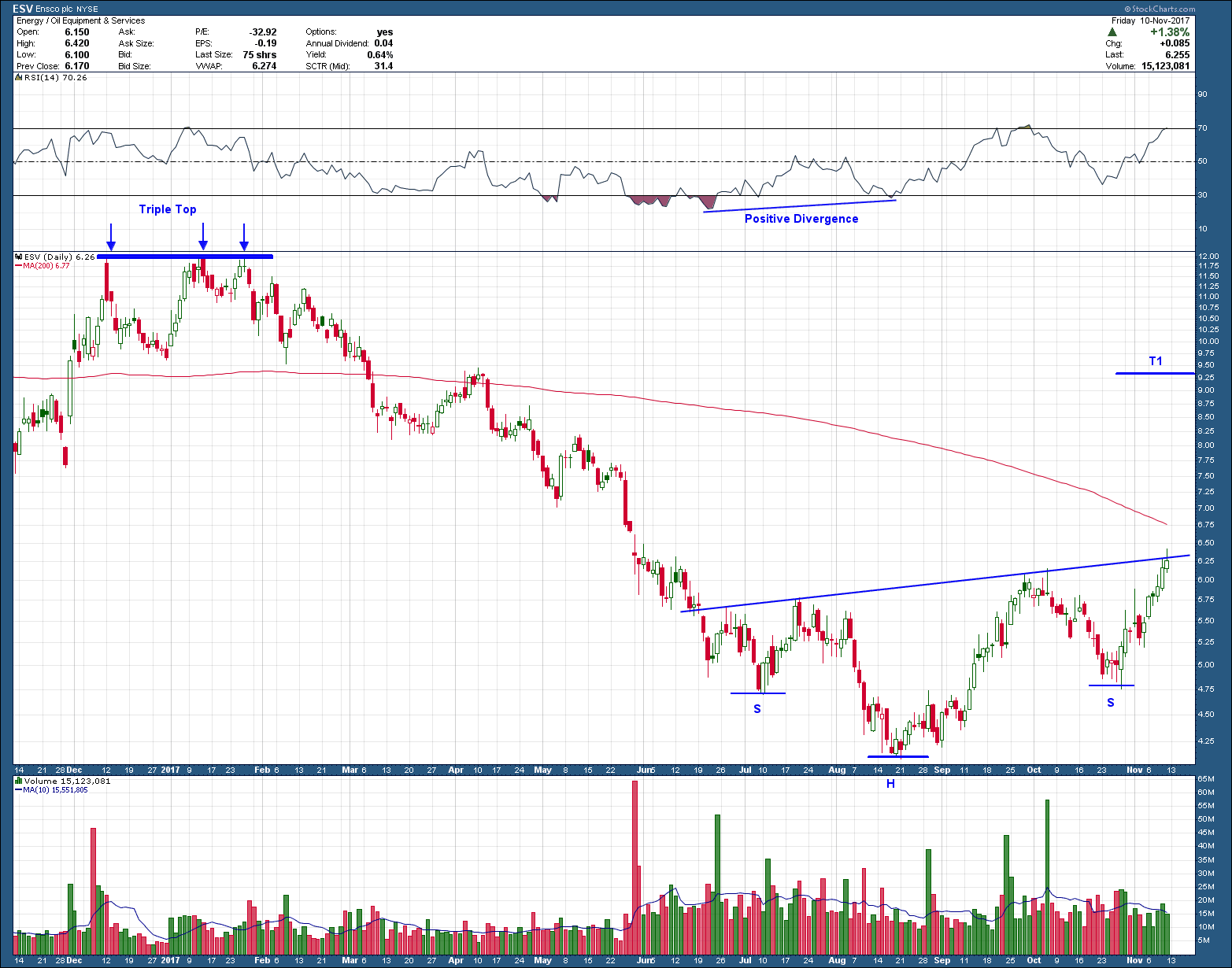Click the Oct label under the price panel
The height and width of the screenshot is (968, 1232).
point(1034,770)
